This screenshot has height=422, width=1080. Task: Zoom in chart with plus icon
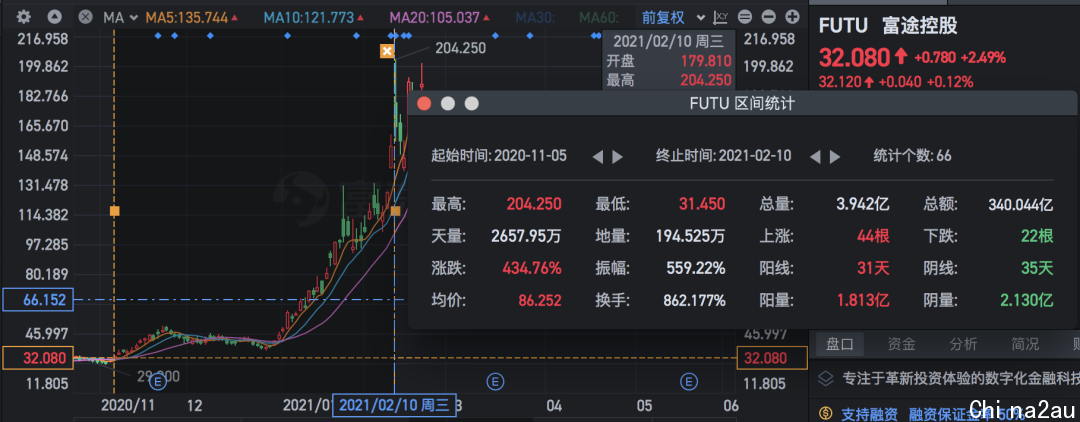(x=793, y=17)
